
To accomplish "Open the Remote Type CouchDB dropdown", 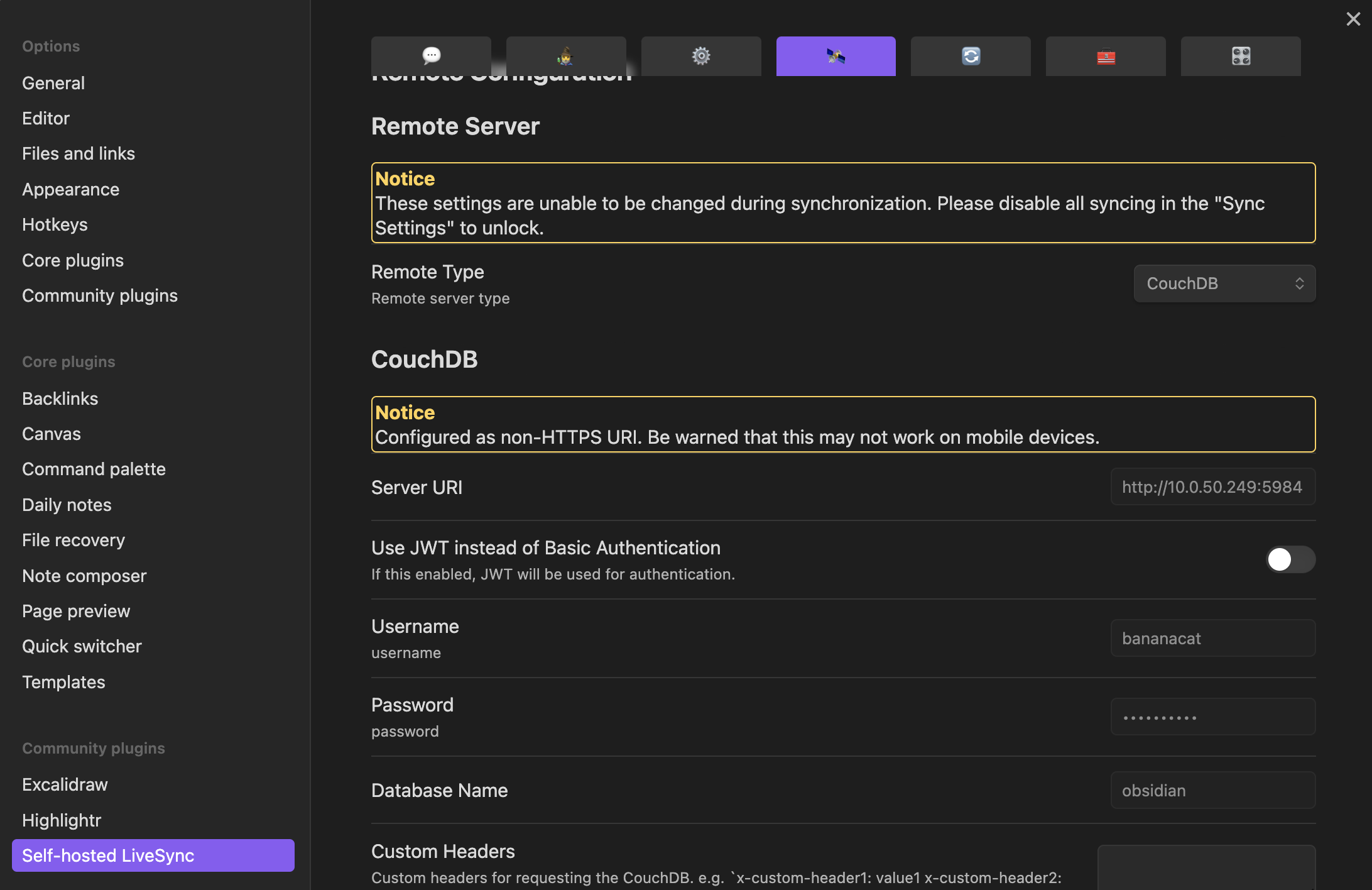I will click(1224, 283).
